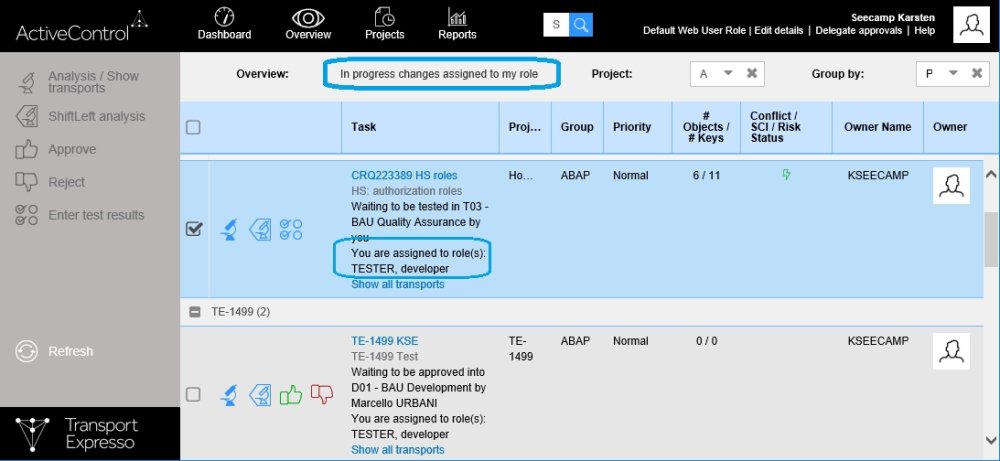Open the Overview selection dropdown
The width and height of the screenshot is (1000, 461).
pos(439,74)
